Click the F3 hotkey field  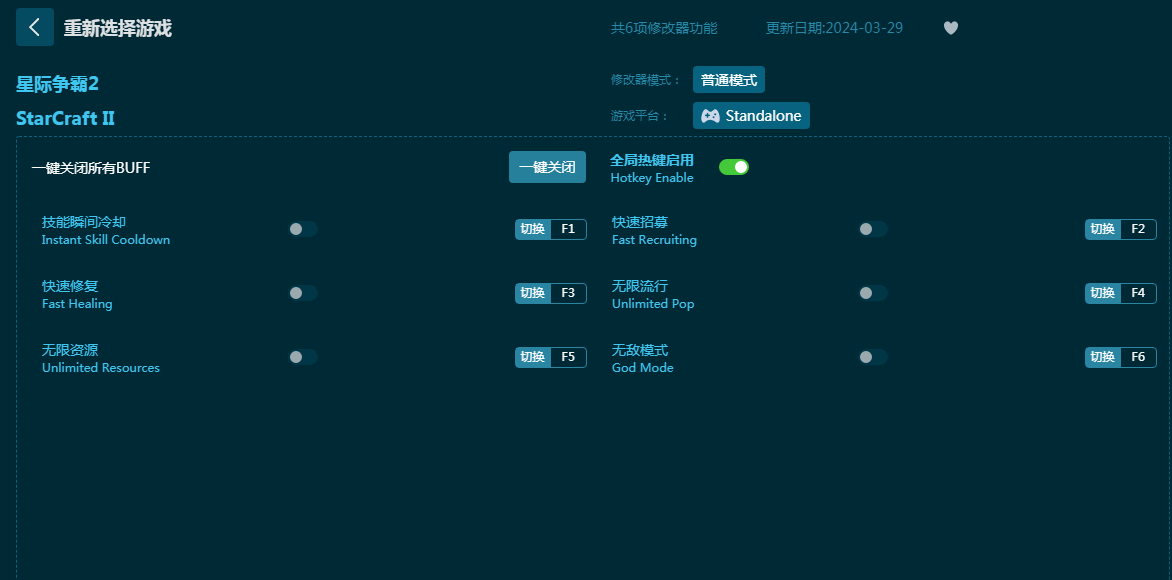pos(568,293)
